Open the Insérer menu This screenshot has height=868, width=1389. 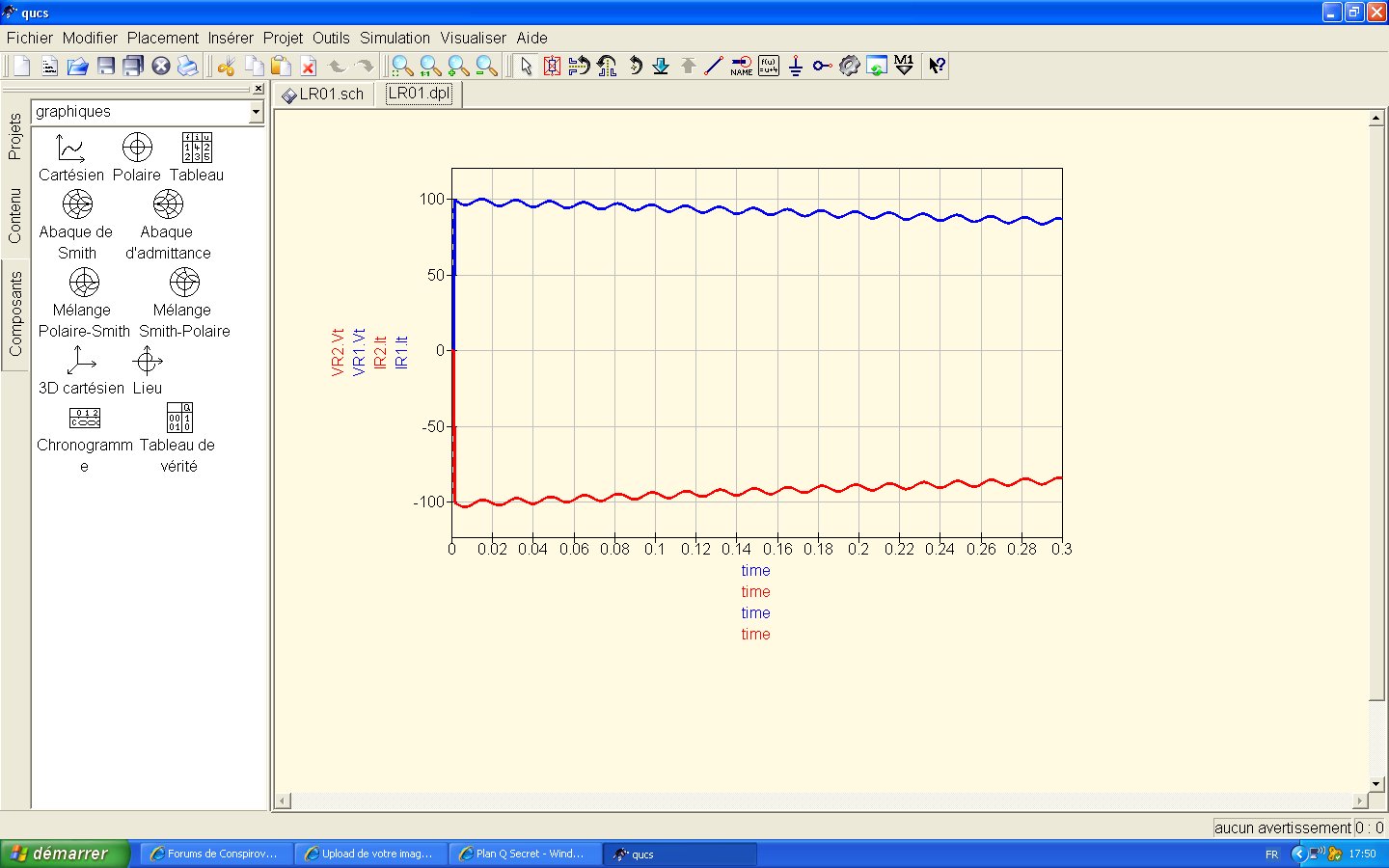231,38
